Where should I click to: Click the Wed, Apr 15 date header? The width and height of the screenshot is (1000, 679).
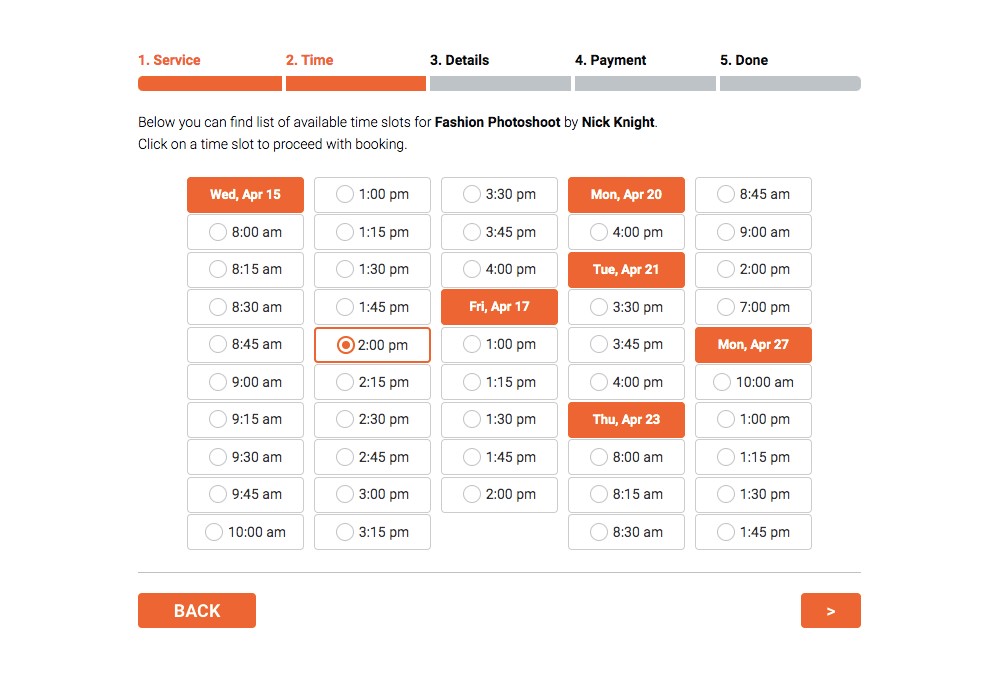245,195
